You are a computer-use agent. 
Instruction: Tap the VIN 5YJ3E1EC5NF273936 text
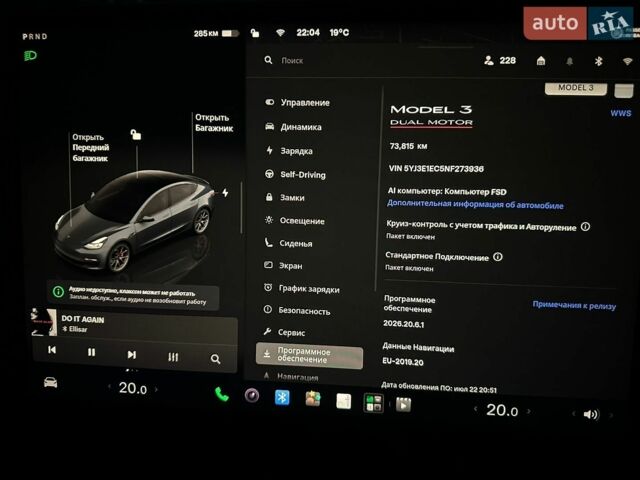(x=436, y=169)
